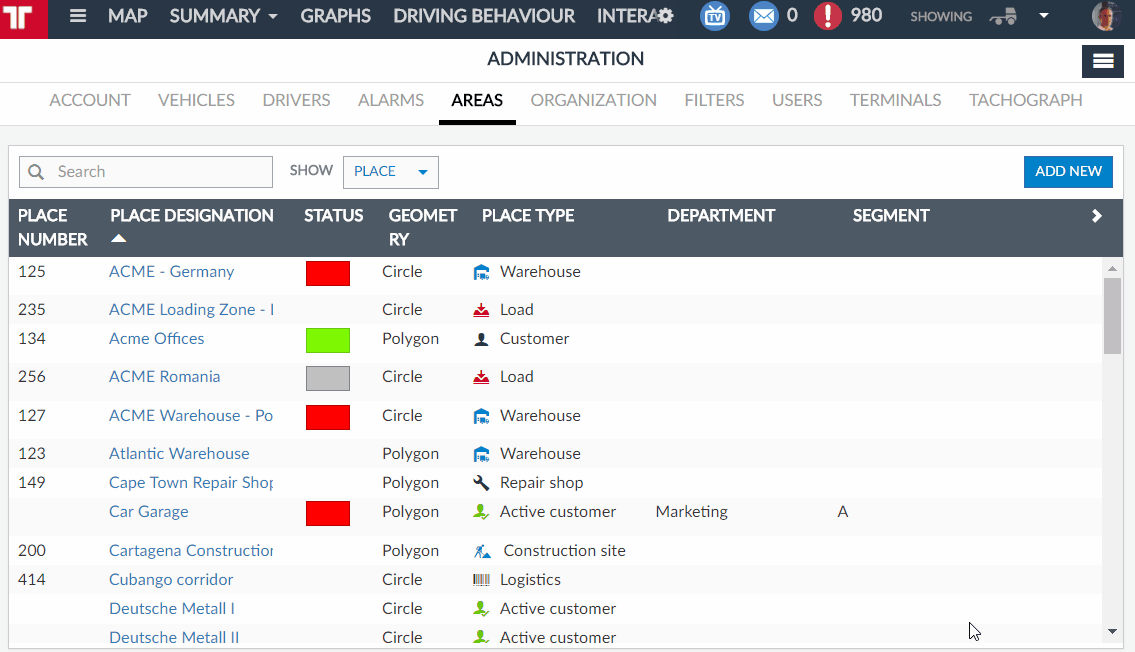
Task: Open the Show Place dropdown
Action: tap(390, 172)
